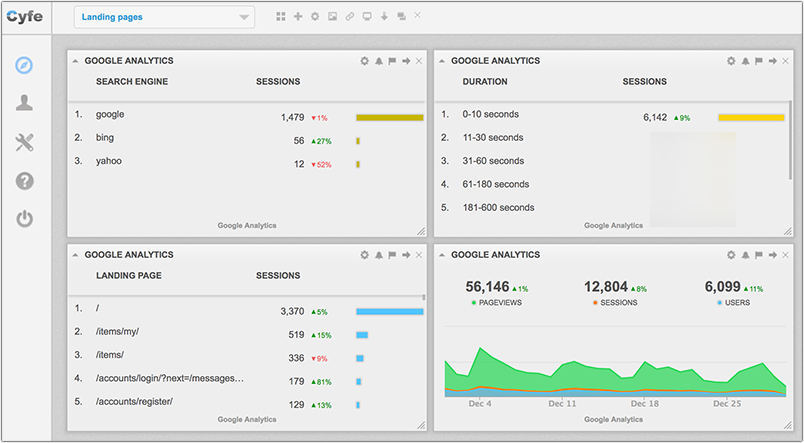Collapse the Search Engine widget
This screenshot has width=804, height=443.
coord(75,61)
